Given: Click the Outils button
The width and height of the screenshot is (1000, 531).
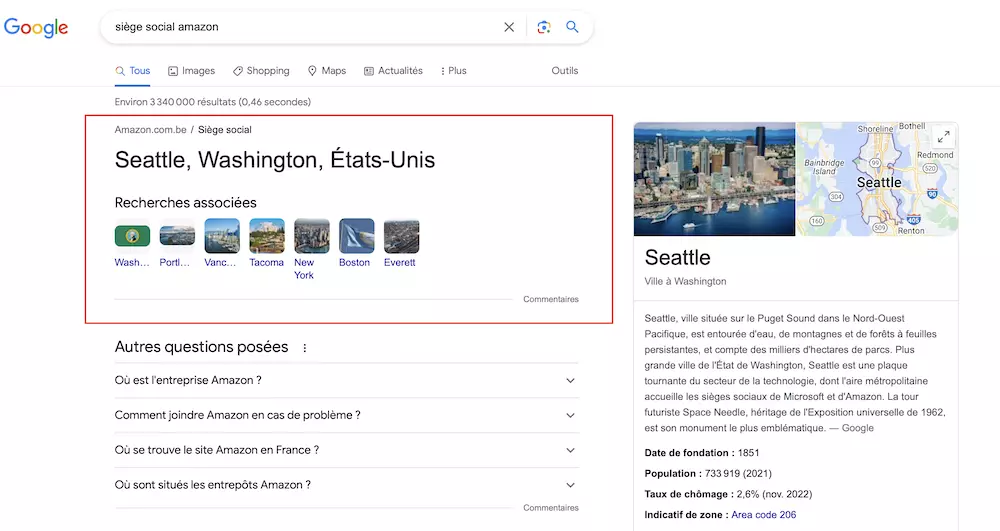Looking at the screenshot, I should point(564,71).
